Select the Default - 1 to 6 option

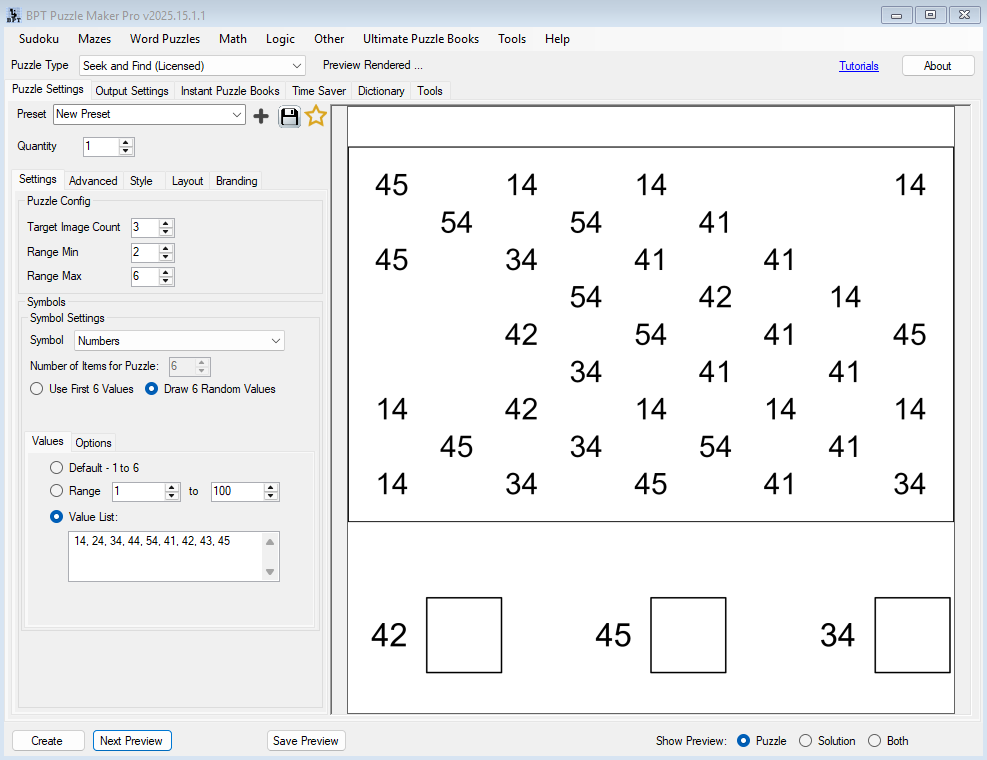(x=57, y=468)
